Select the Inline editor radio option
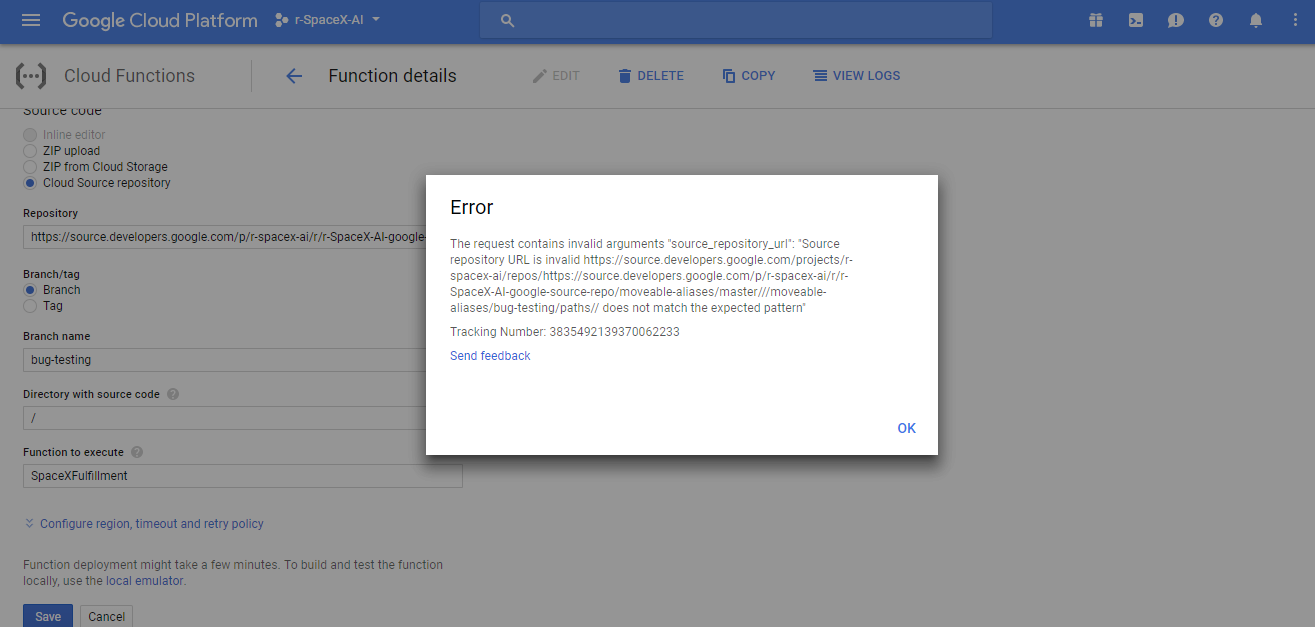This screenshot has height=627, width=1315. (x=30, y=135)
